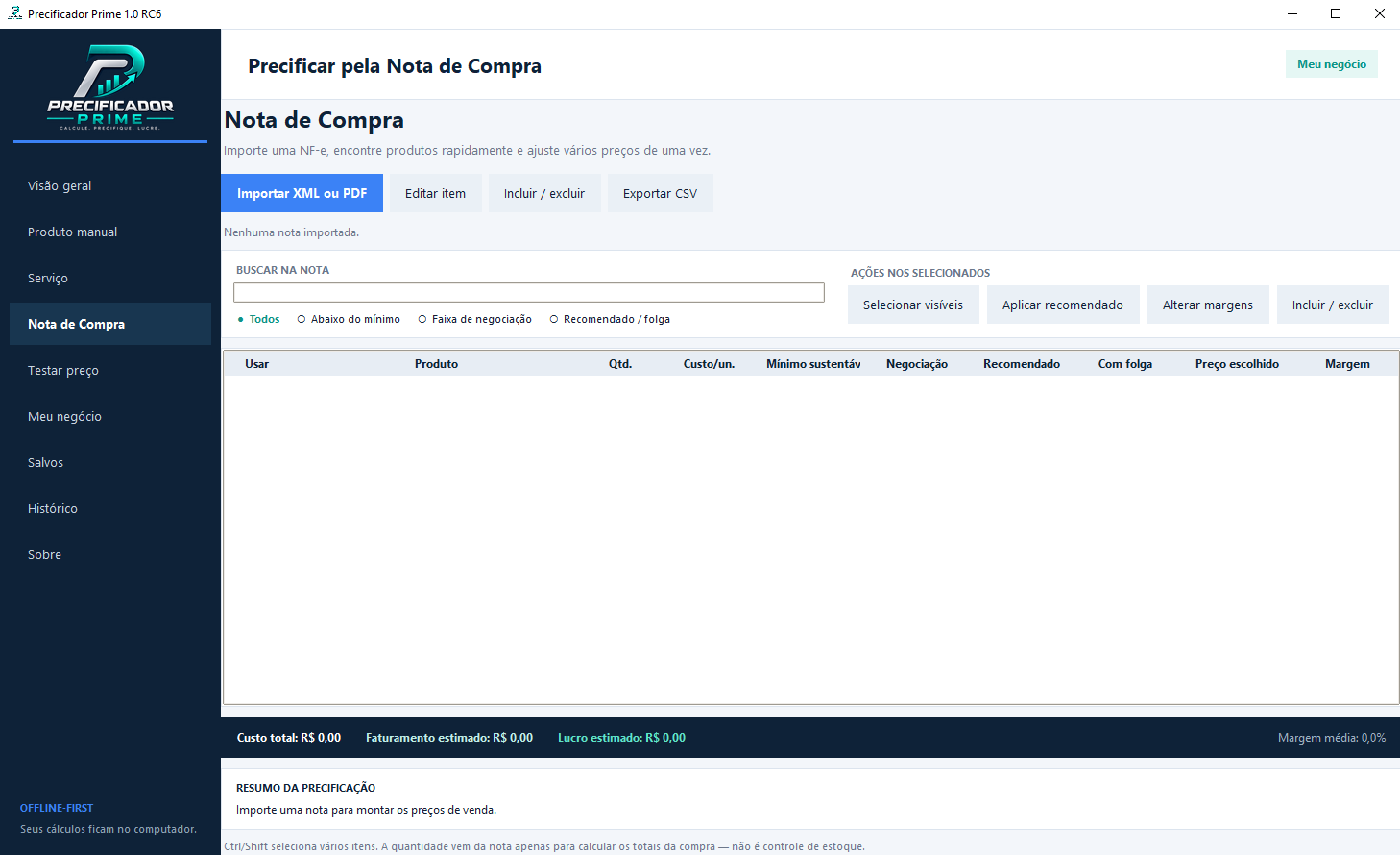The width and height of the screenshot is (1400, 855).
Task: Select the Faixa de negociação filter
Action: tap(475, 319)
